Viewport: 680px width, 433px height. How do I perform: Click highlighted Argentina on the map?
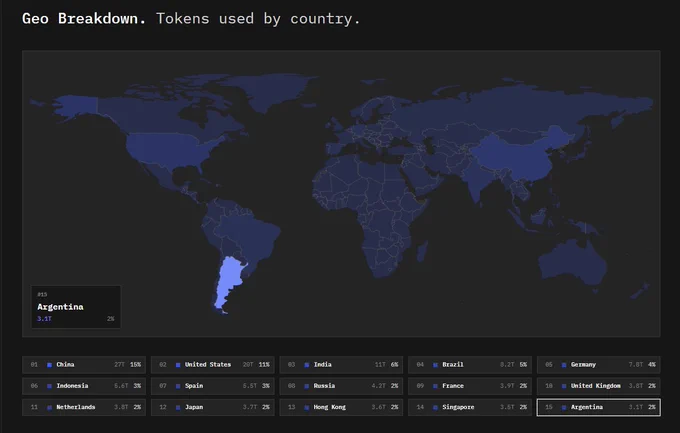point(229,278)
